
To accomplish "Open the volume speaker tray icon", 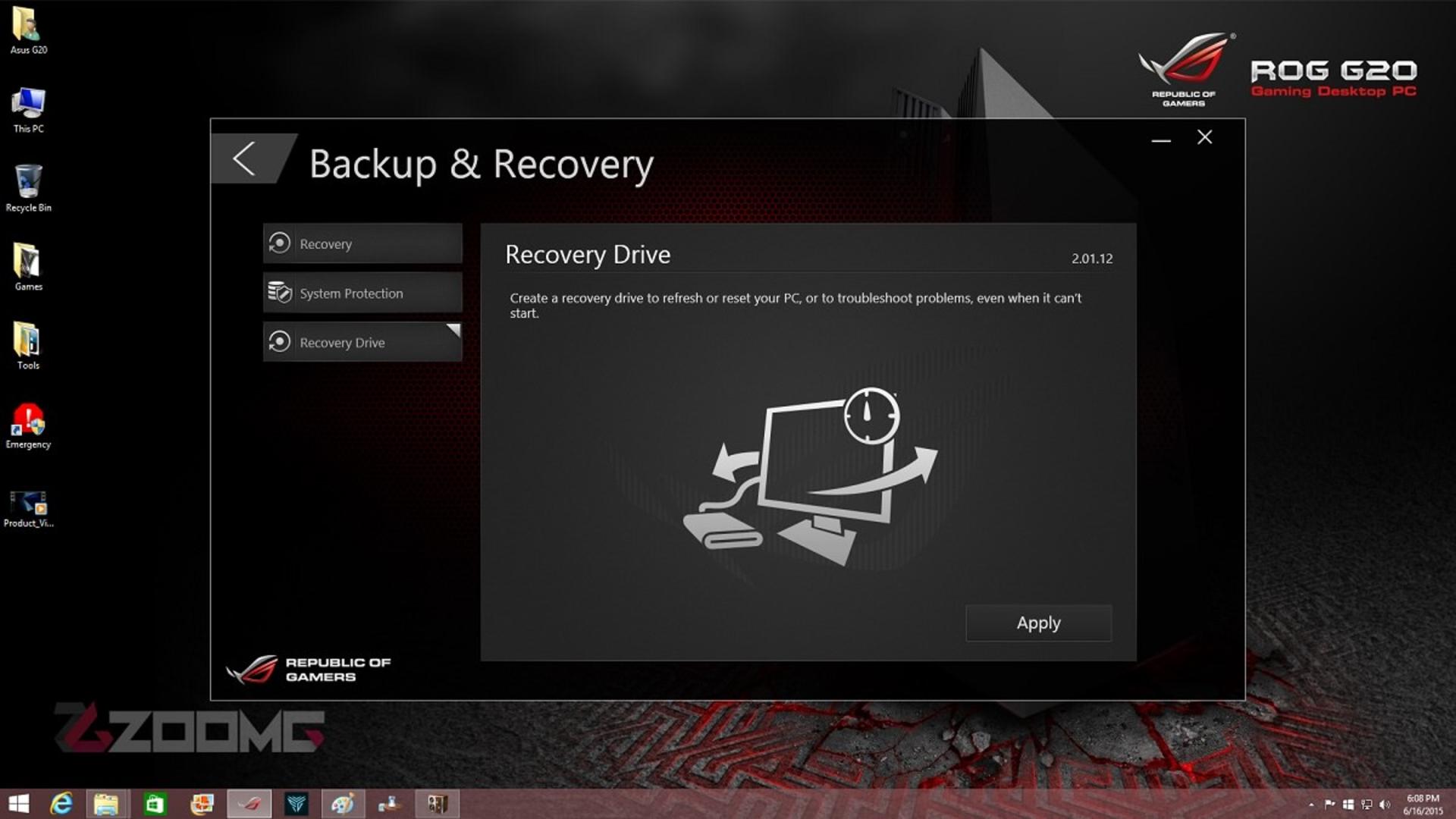I will point(1385,805).
